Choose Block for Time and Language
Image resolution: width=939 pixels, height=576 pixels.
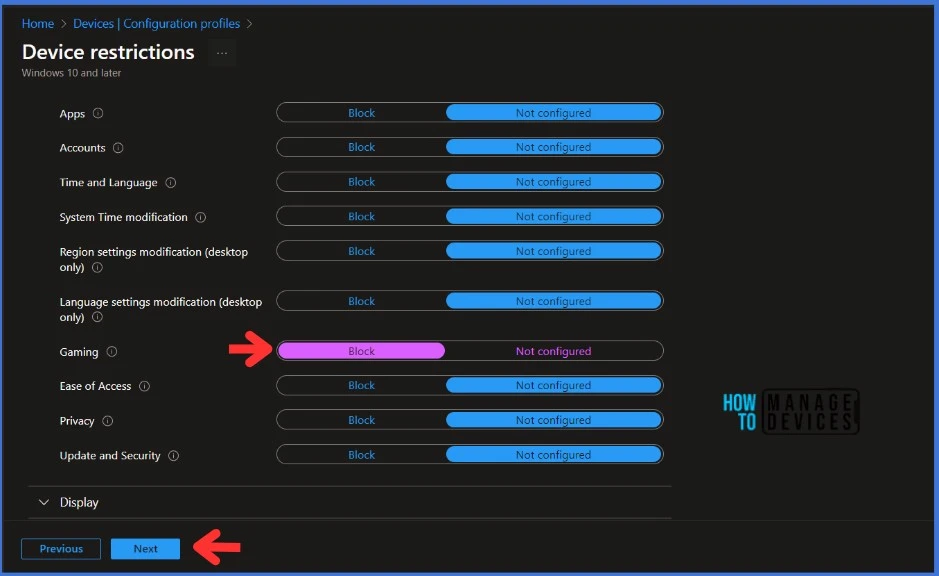pos(361,182)
